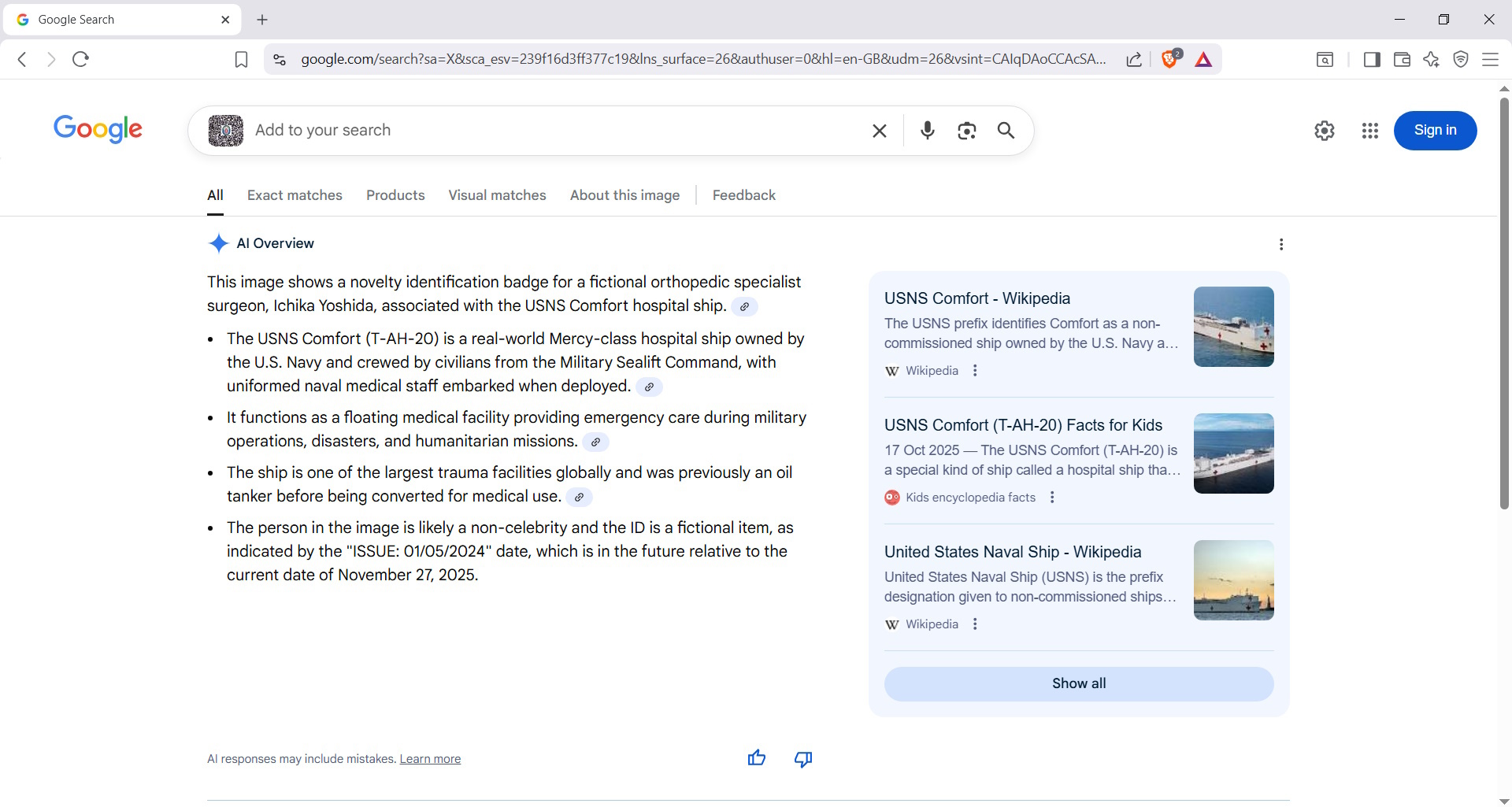Screen dimensions: 1512x807
Task: Toggle the browser sidebar panel
Action: click(1372, 60)
